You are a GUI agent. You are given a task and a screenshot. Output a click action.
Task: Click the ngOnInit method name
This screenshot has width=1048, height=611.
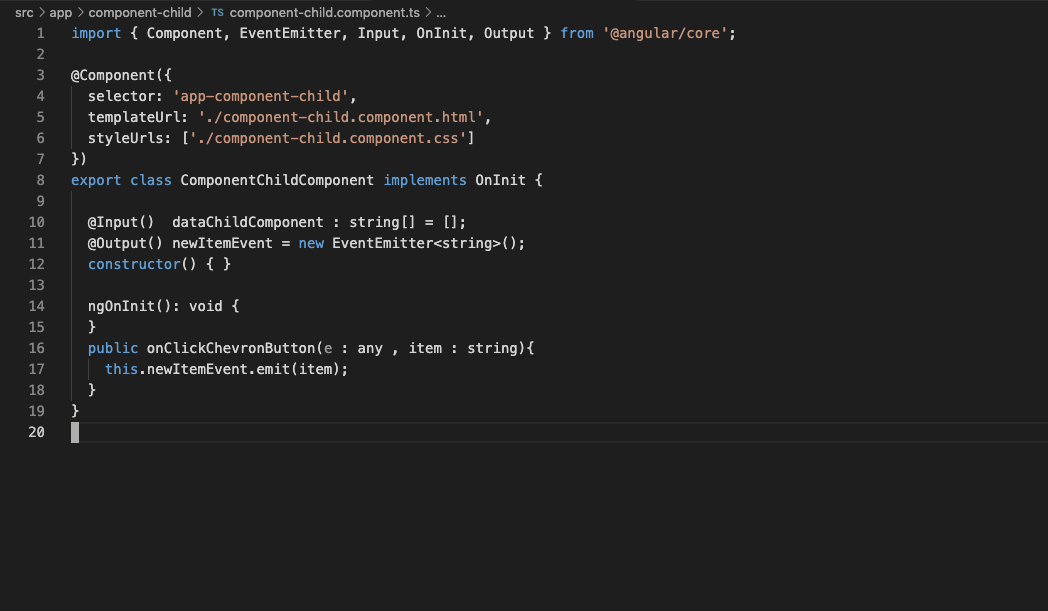tap(122, 305)
